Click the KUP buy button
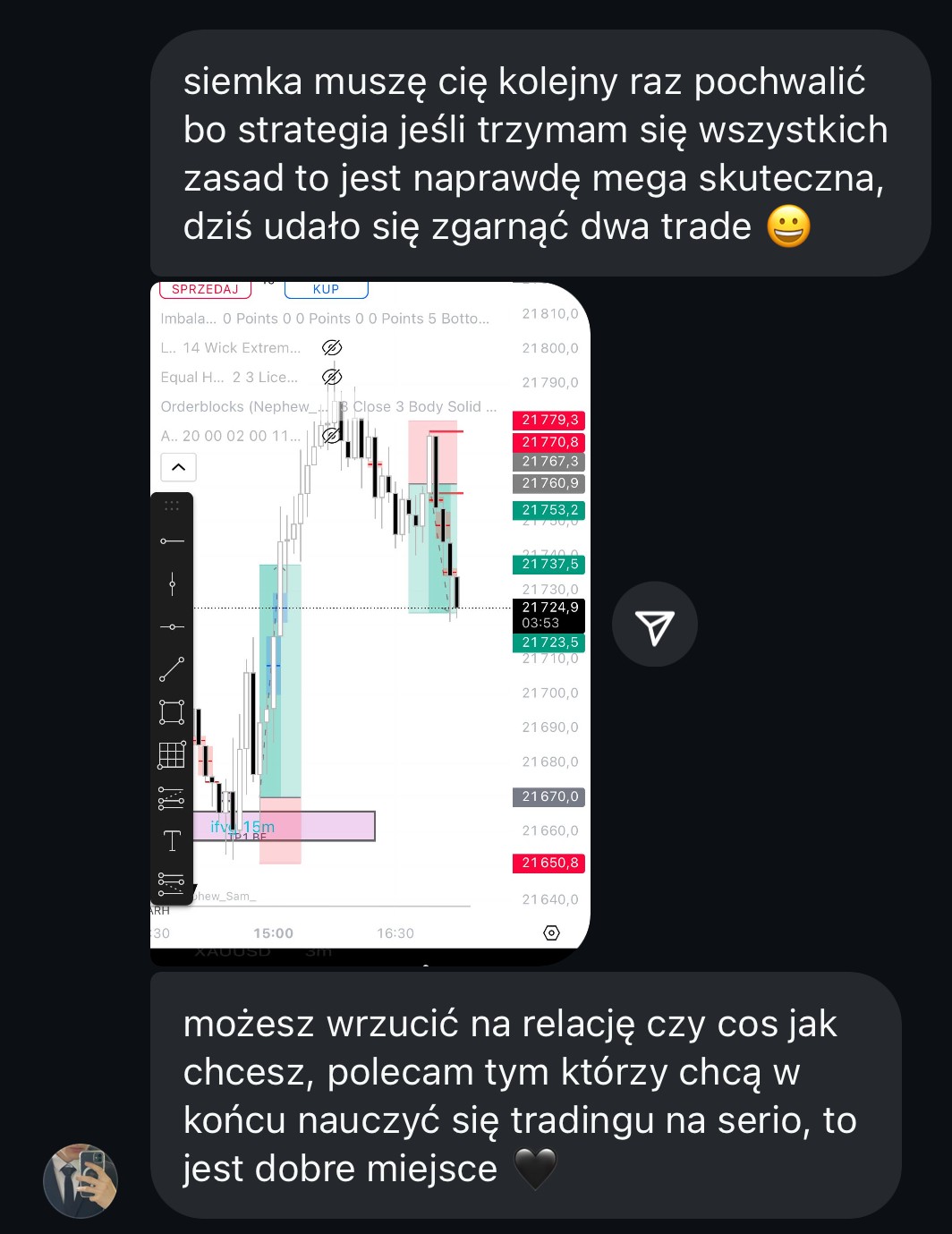This screenshot has width=952, height=1234. click(326, 289)
